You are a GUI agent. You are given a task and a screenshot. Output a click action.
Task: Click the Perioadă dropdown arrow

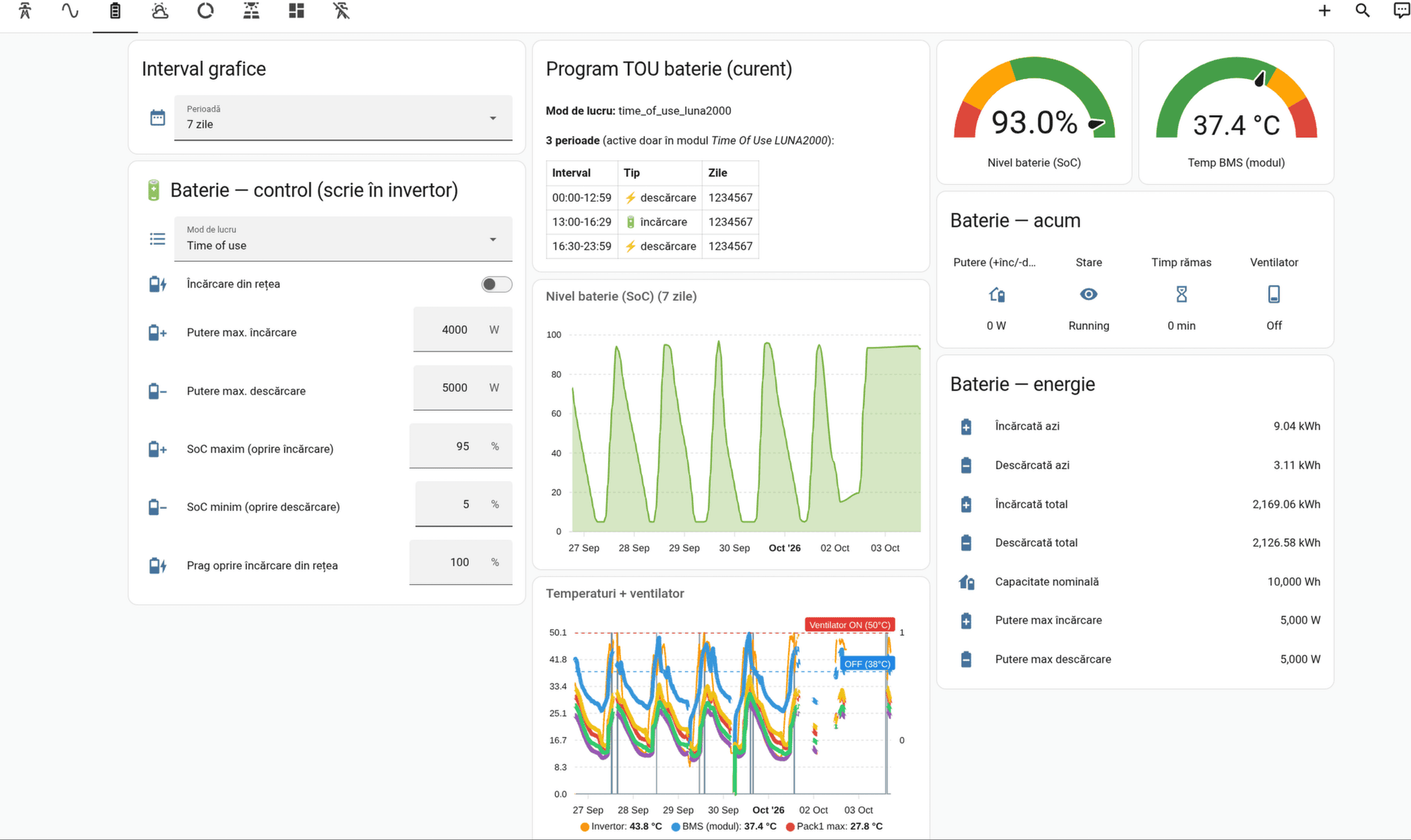493,118
